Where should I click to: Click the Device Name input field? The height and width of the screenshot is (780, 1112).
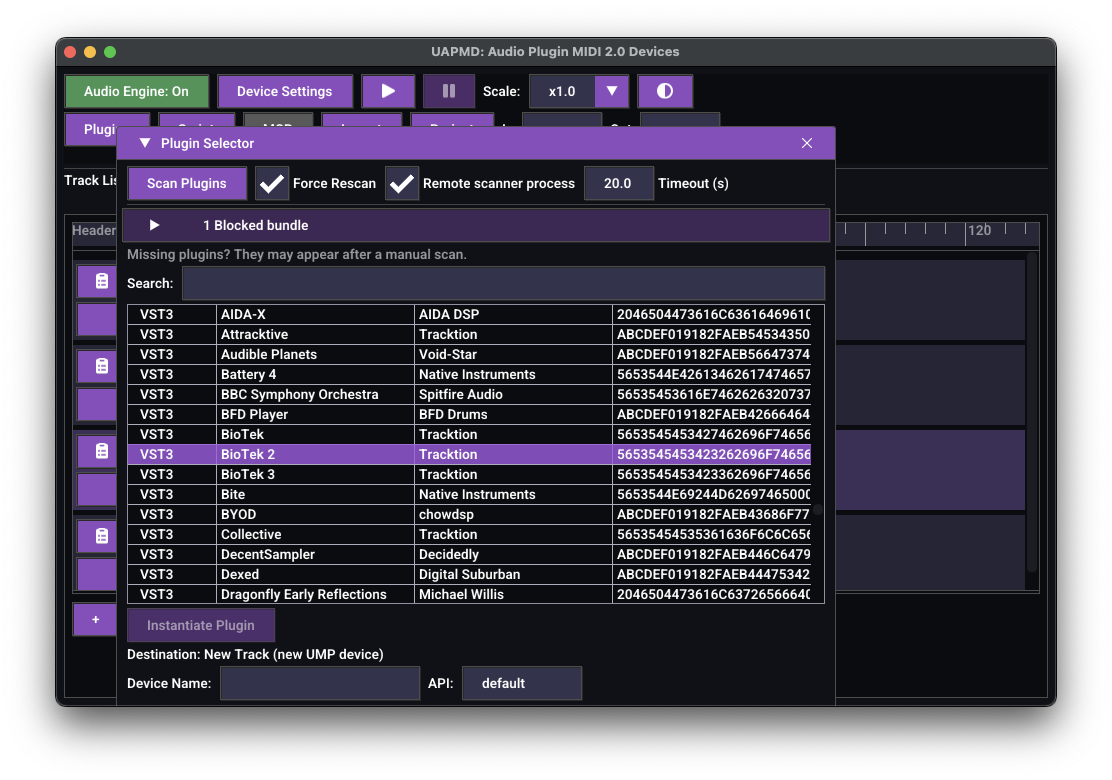[320, 683]
